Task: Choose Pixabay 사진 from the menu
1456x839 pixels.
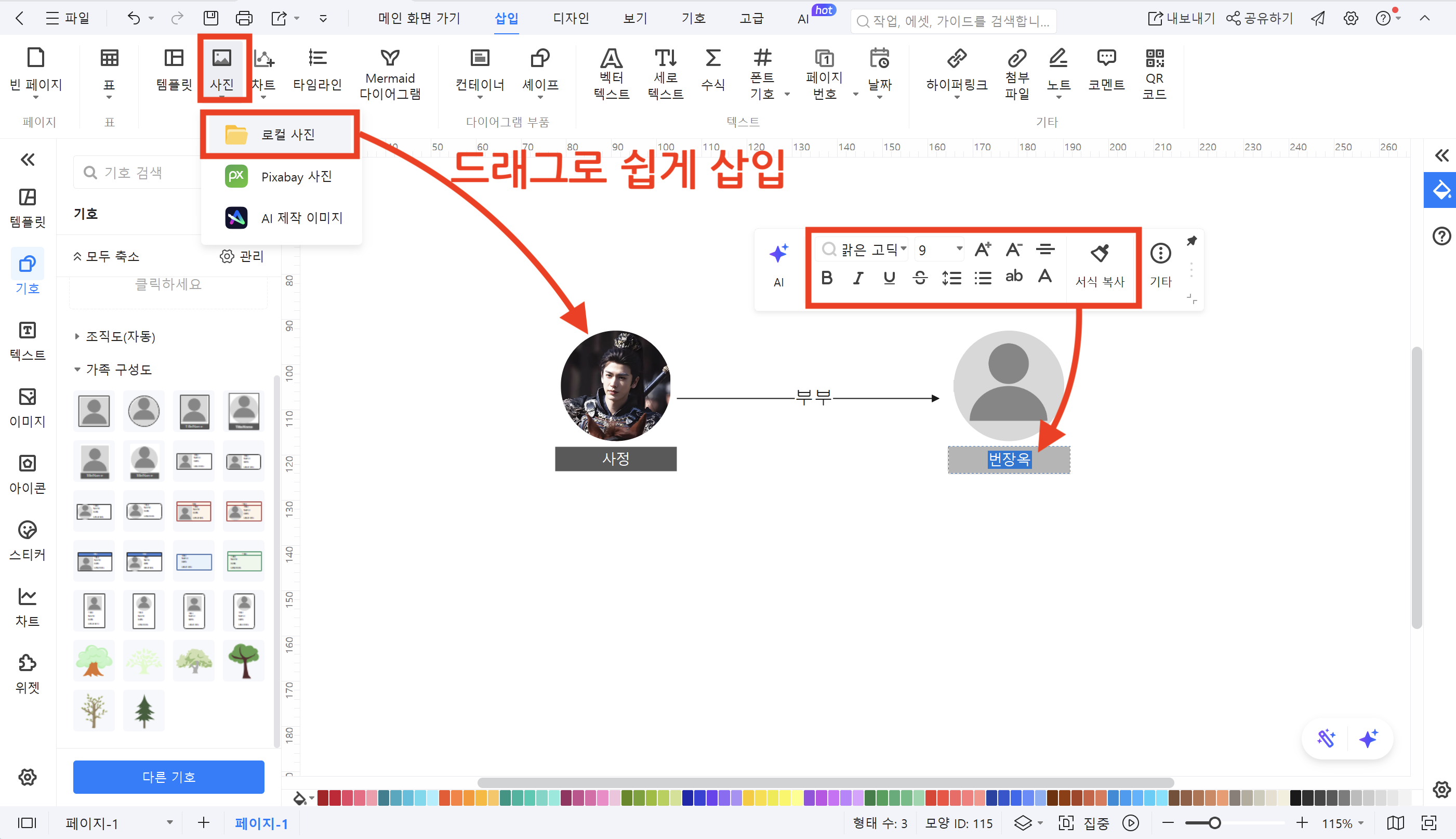Action: click(x=296, y=176)
